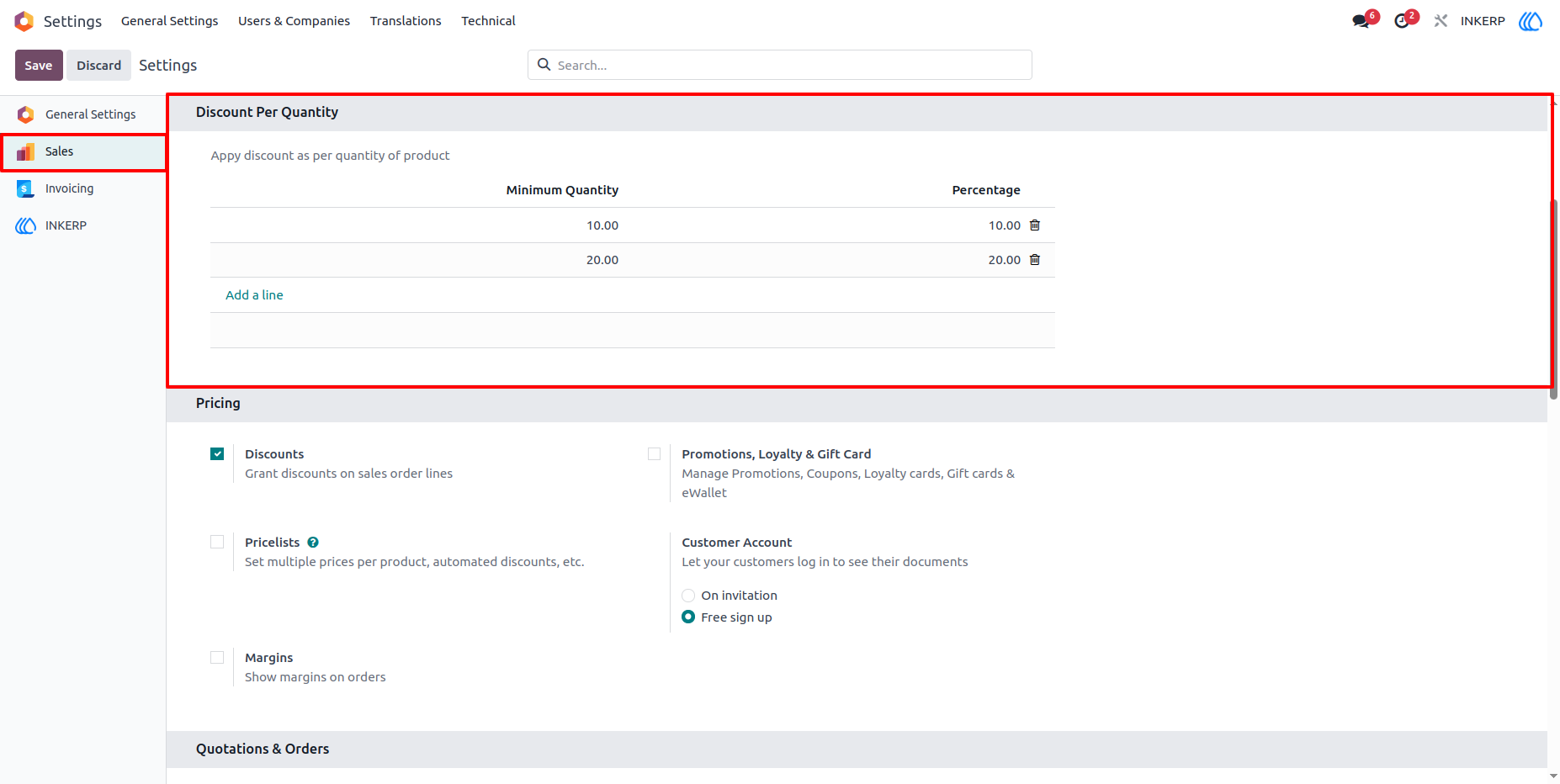The width and height of the screenshot is (1560, 784).
Task: Open the Users & Companies menu
Action: pos(294,21)
